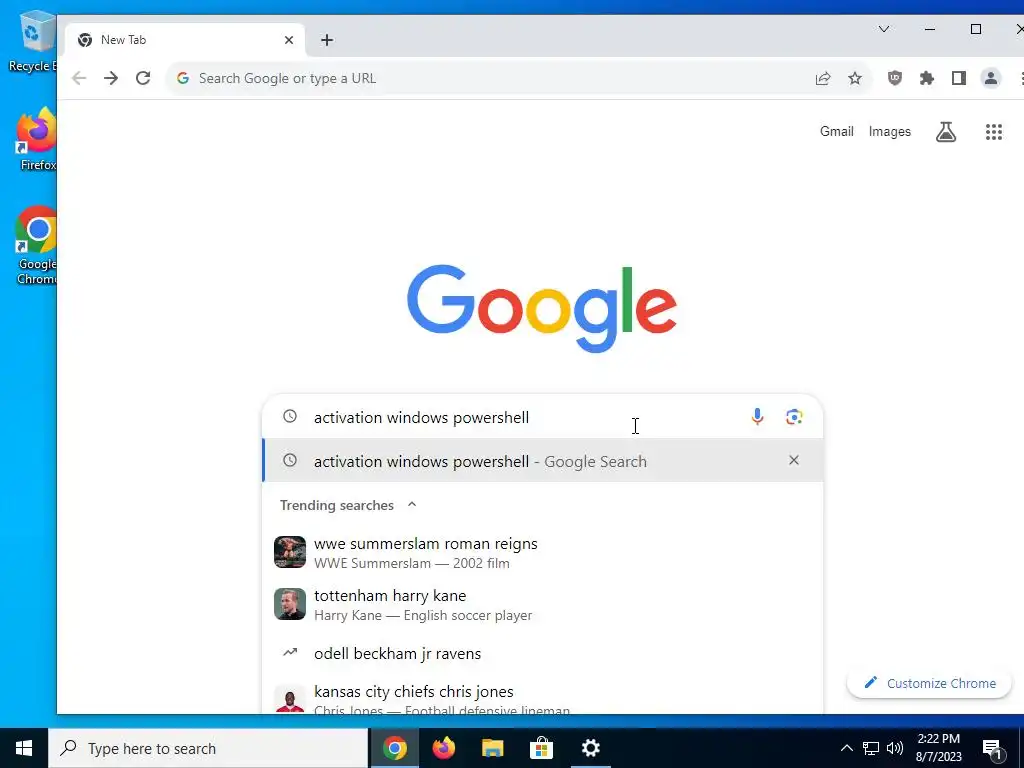
Task: Open Gmail link
Action: click(x=837, y=131)
